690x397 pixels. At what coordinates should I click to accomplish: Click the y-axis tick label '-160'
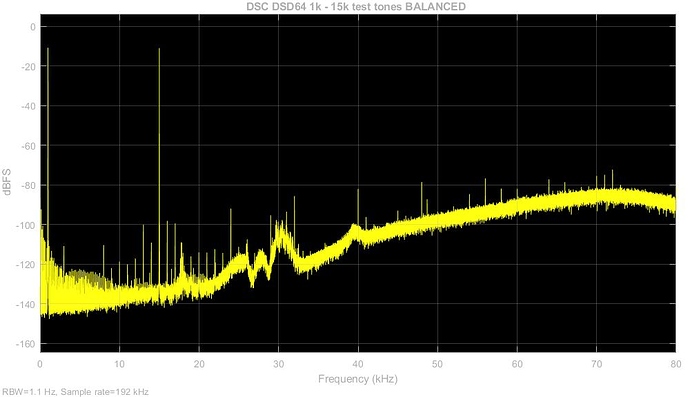26,344
